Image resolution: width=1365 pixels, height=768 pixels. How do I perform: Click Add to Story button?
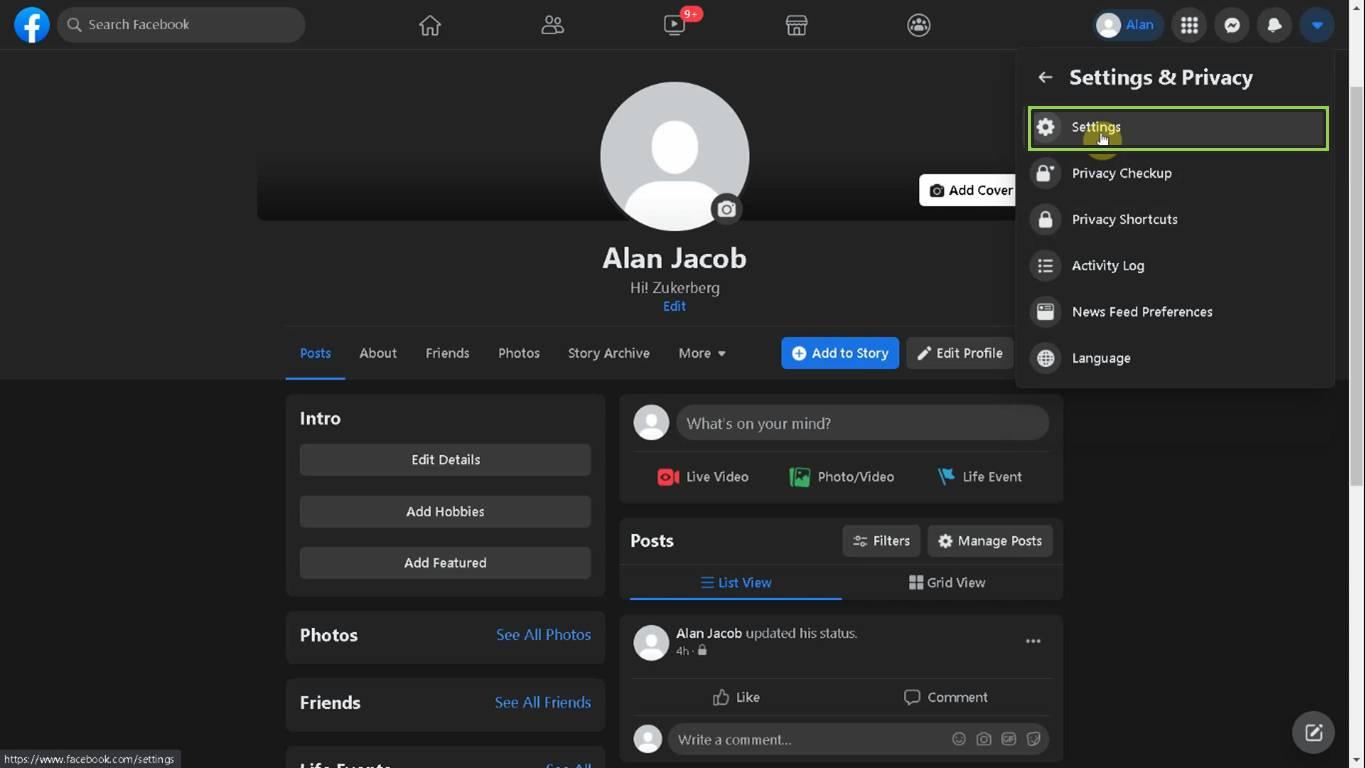pyautogui.click(x=840, y=353)
